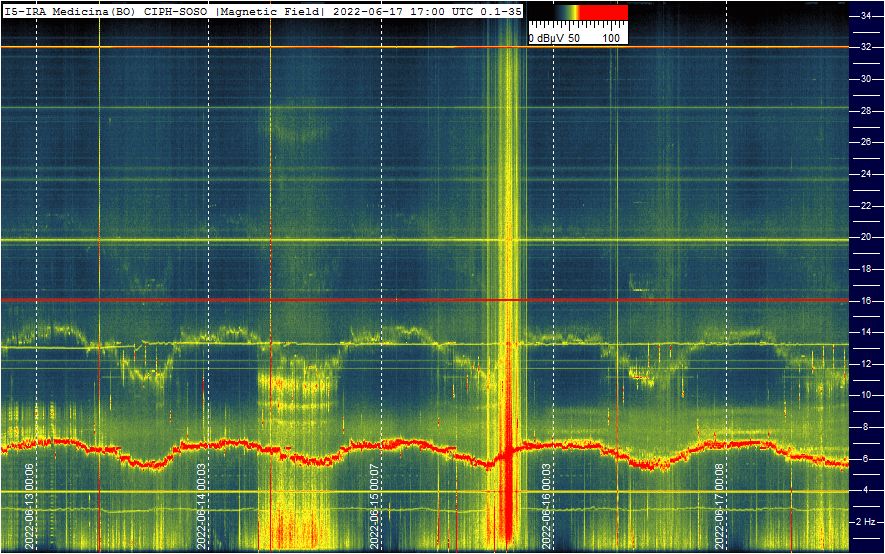
Task: Select the 8 tick on the frequency axis
Action: click(868, 427)
